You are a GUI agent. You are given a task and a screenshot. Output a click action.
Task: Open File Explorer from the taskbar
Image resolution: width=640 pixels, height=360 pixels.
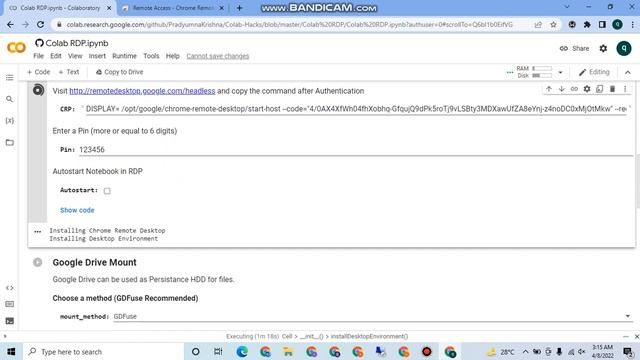(x=288, y=352)
